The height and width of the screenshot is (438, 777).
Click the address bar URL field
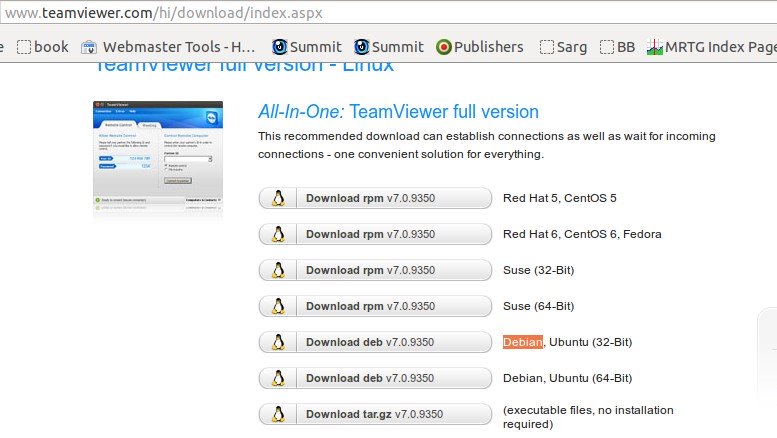pos(388,13)
